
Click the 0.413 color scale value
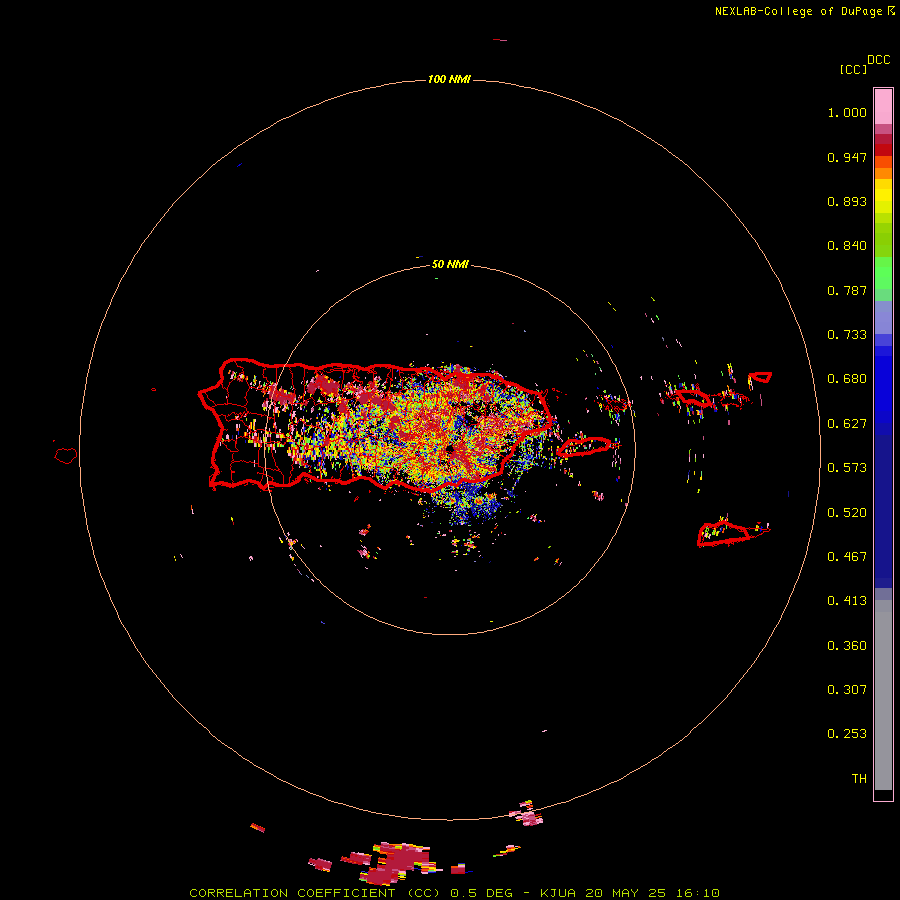pos(847,601)
